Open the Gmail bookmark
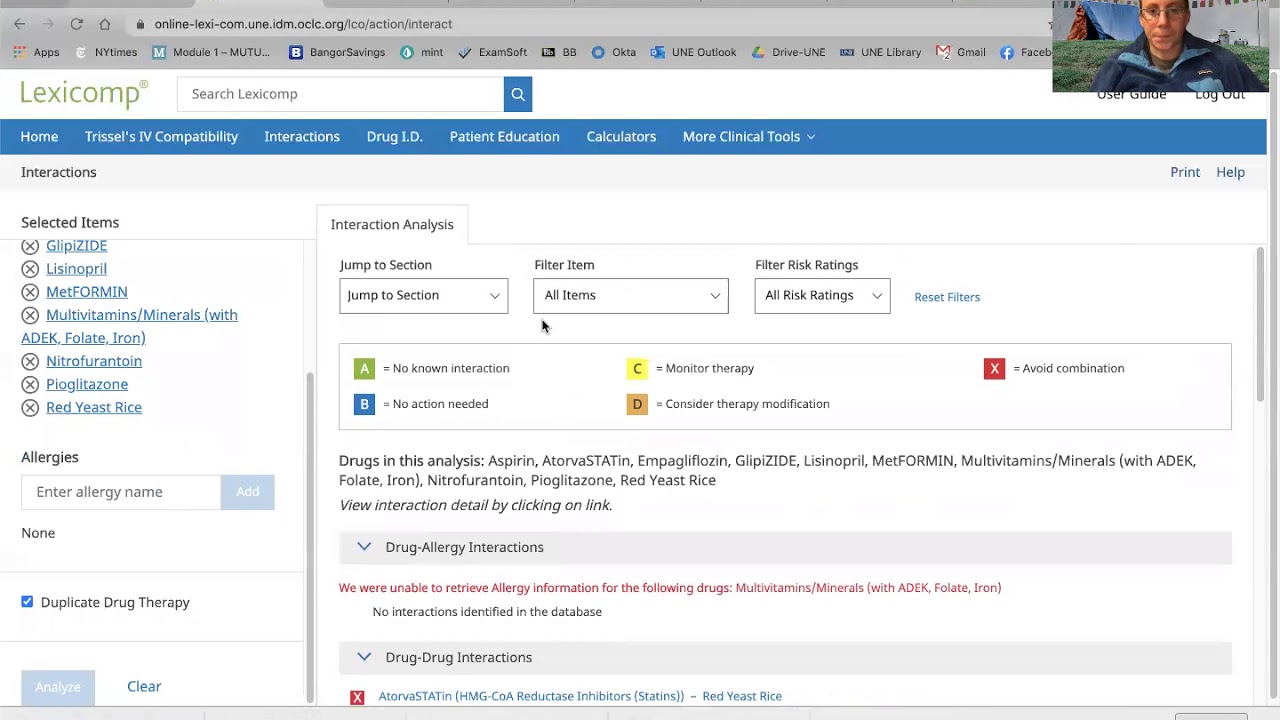Viewport: 1280px width, 720px height. click(x=960, y=52)
